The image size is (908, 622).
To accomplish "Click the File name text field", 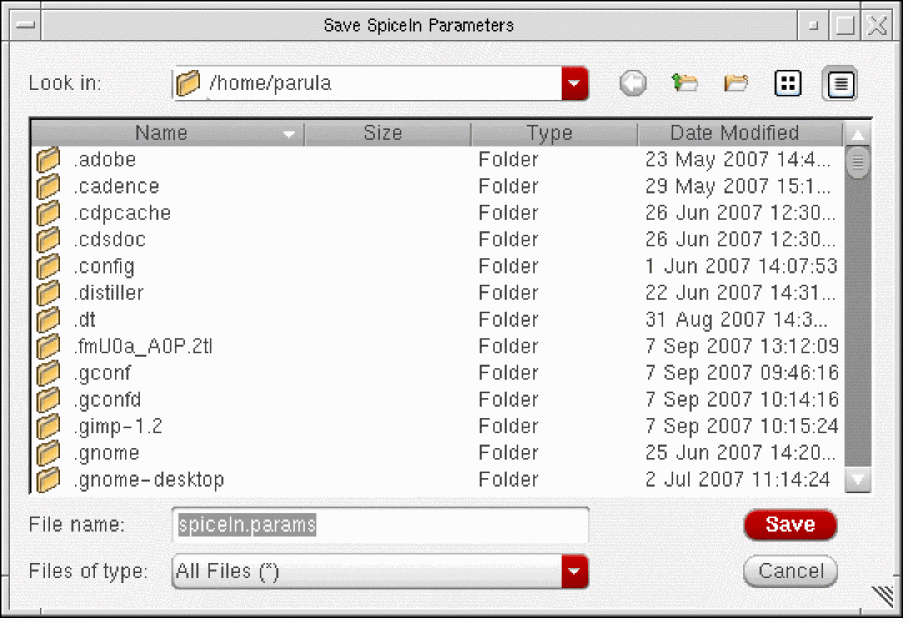I will 380,525.
